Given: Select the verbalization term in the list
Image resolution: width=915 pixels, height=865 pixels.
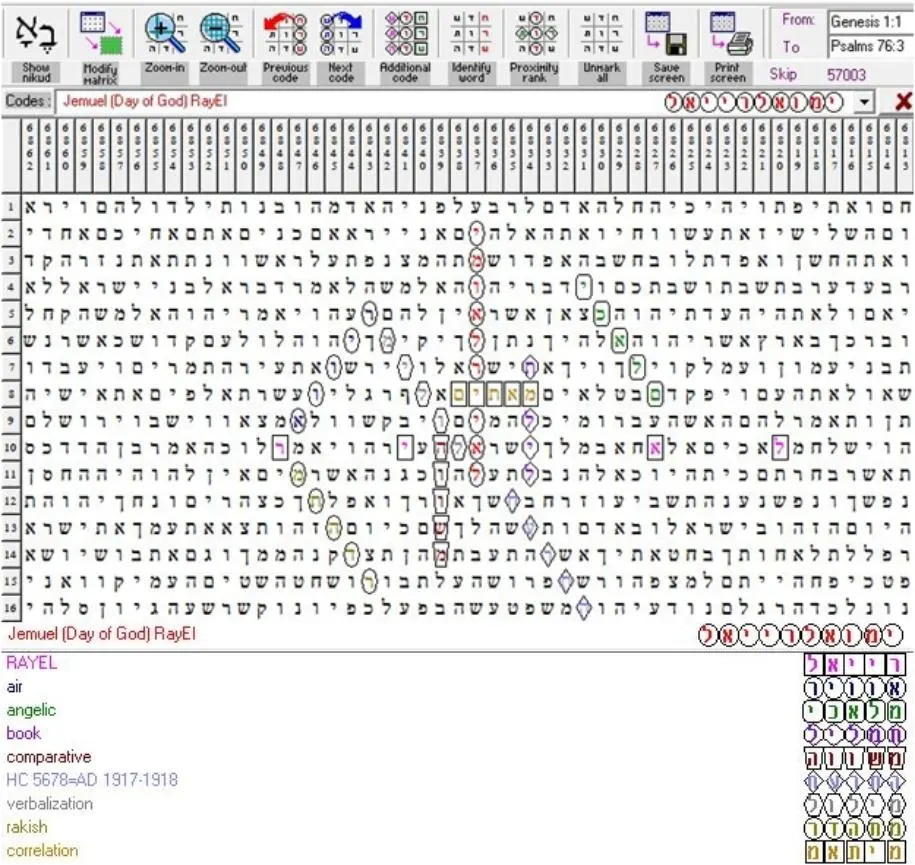Looking at the screenshot, I should point(50,804).
